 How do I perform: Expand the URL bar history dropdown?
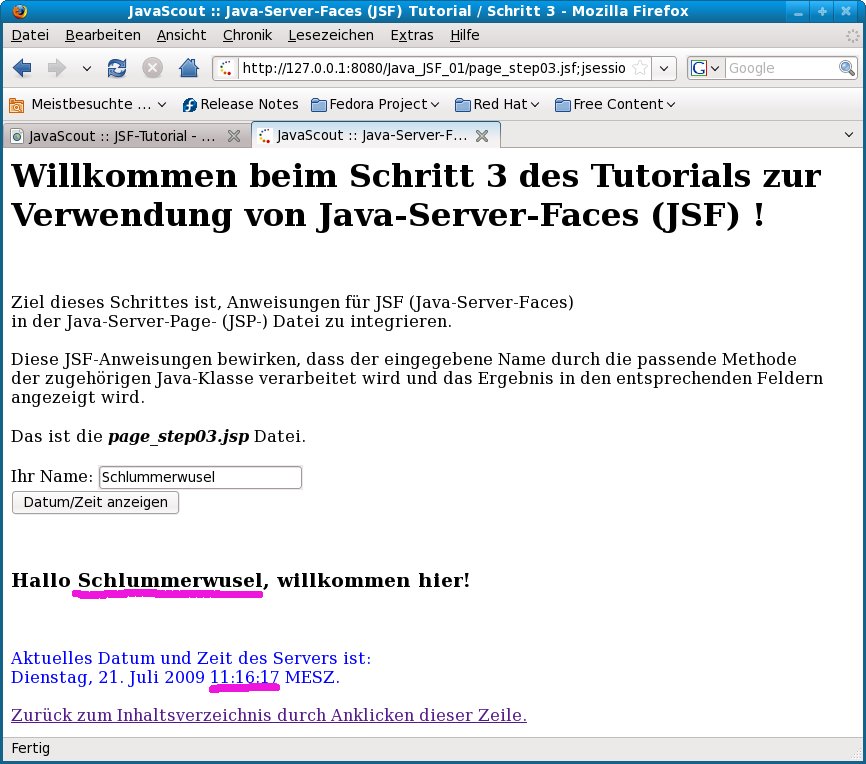[665, 68]
